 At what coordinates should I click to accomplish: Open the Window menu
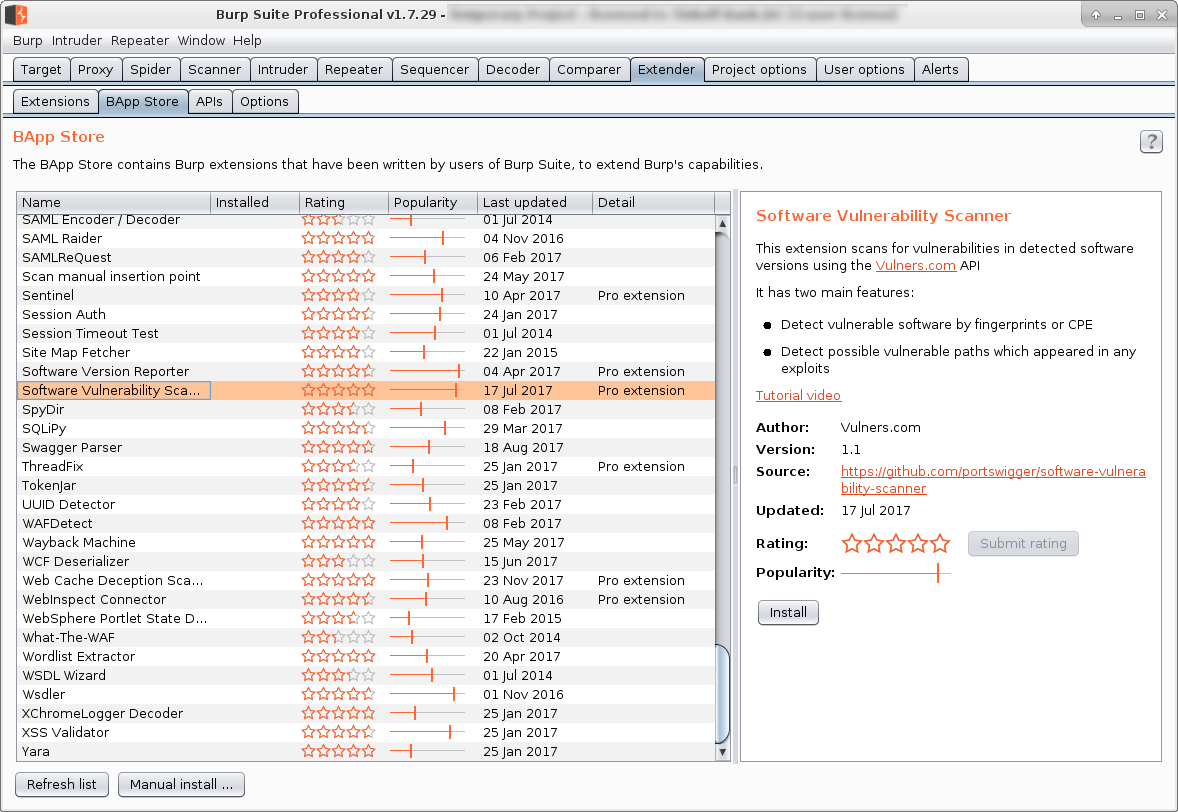click(201, 41)
